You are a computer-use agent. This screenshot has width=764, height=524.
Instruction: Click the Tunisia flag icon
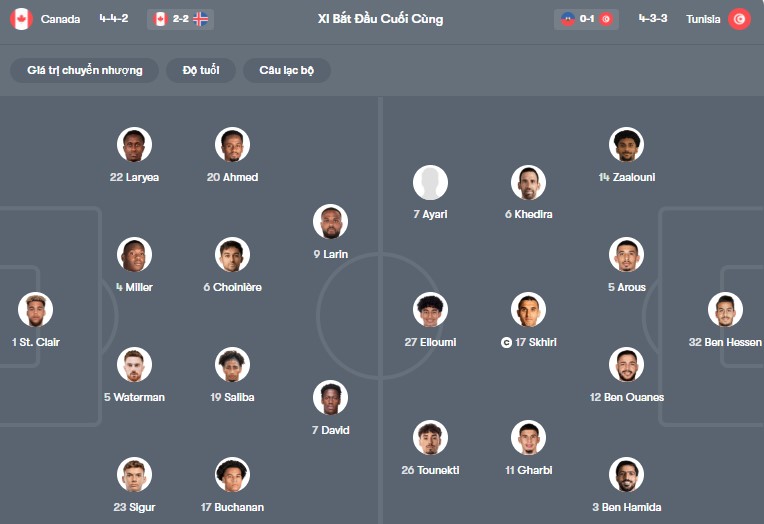tap(739, 19)
